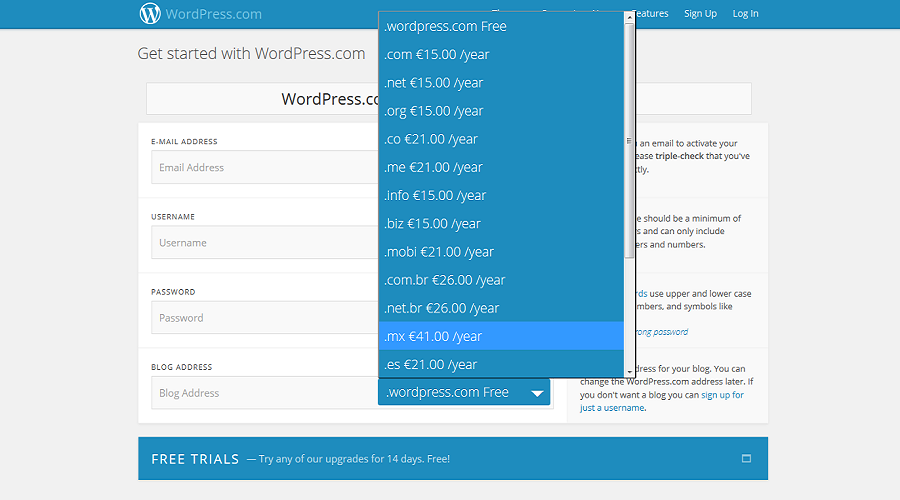Viewport: 900px width, 500px height.
Task: Select .es €21.00 /year option
Action: (501, 364)
